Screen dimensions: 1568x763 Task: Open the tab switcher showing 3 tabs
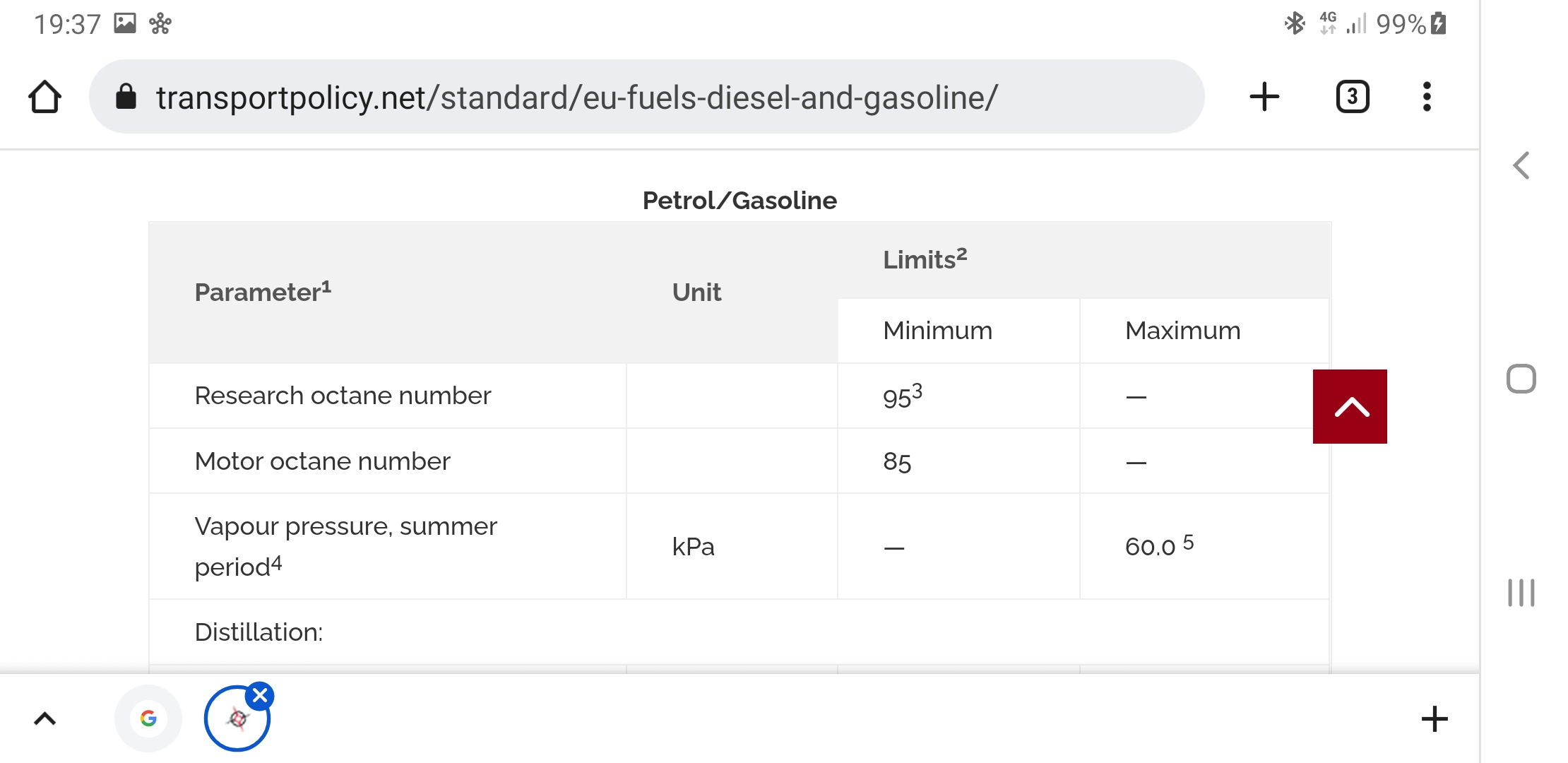pos(1353,97)
